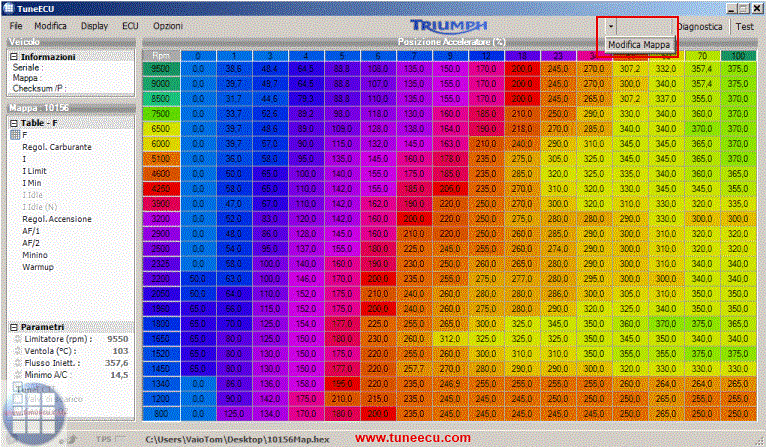Image resolution: width=766 pixels, height=447 pixels.
Task: Click the 10156Map.hex file path in status bar
Action: (x=238, y=439)
